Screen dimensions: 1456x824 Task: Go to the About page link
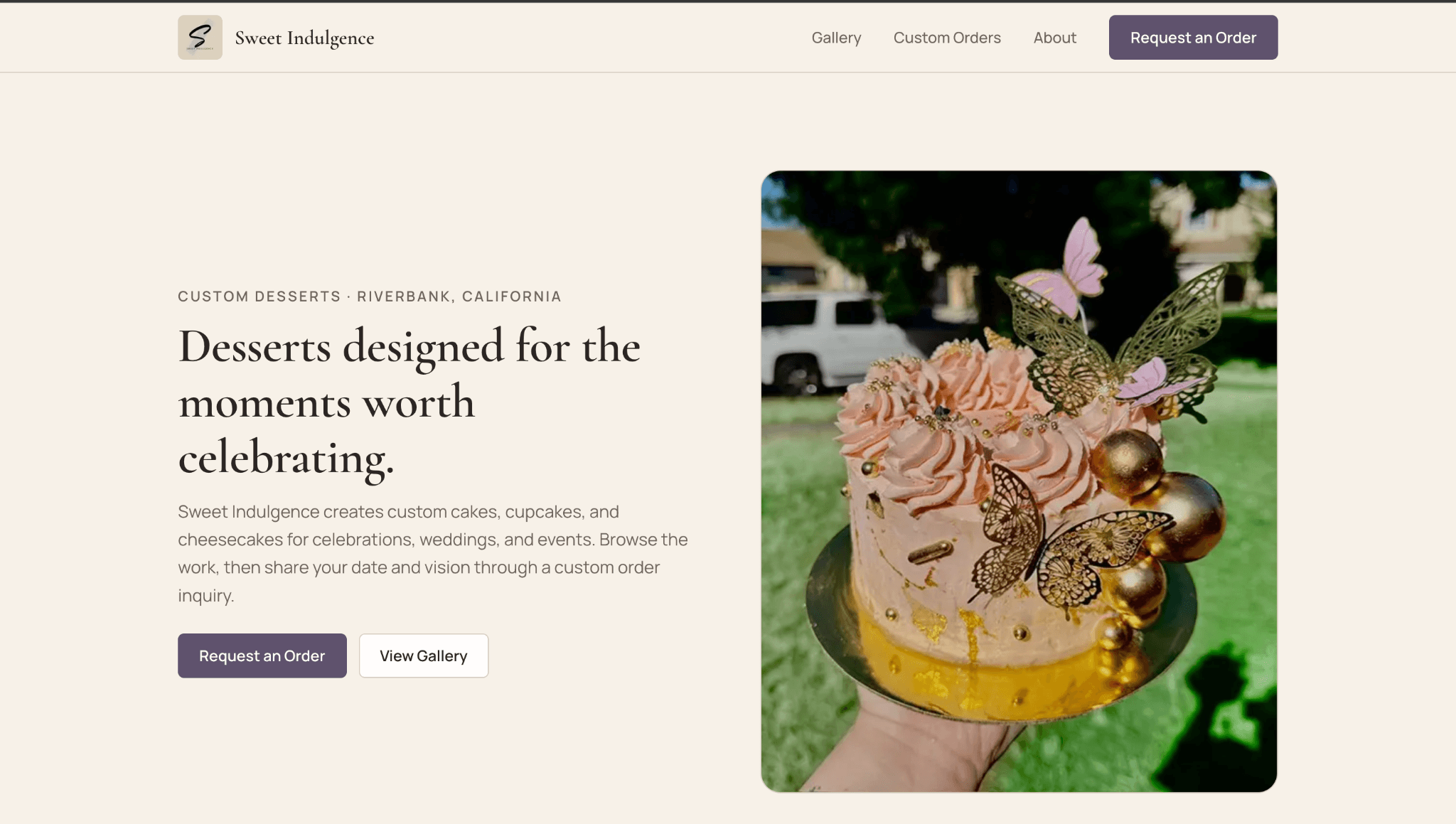[1054, 38]
